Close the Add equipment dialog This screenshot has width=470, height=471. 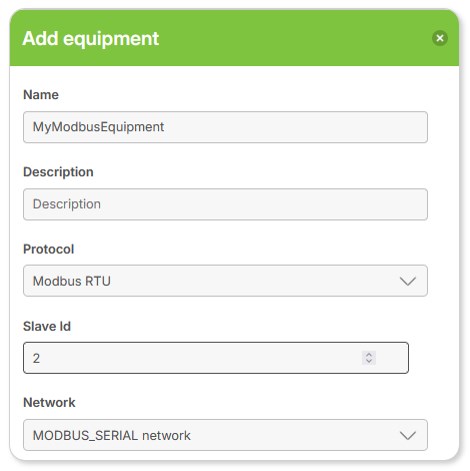(440, 38)
